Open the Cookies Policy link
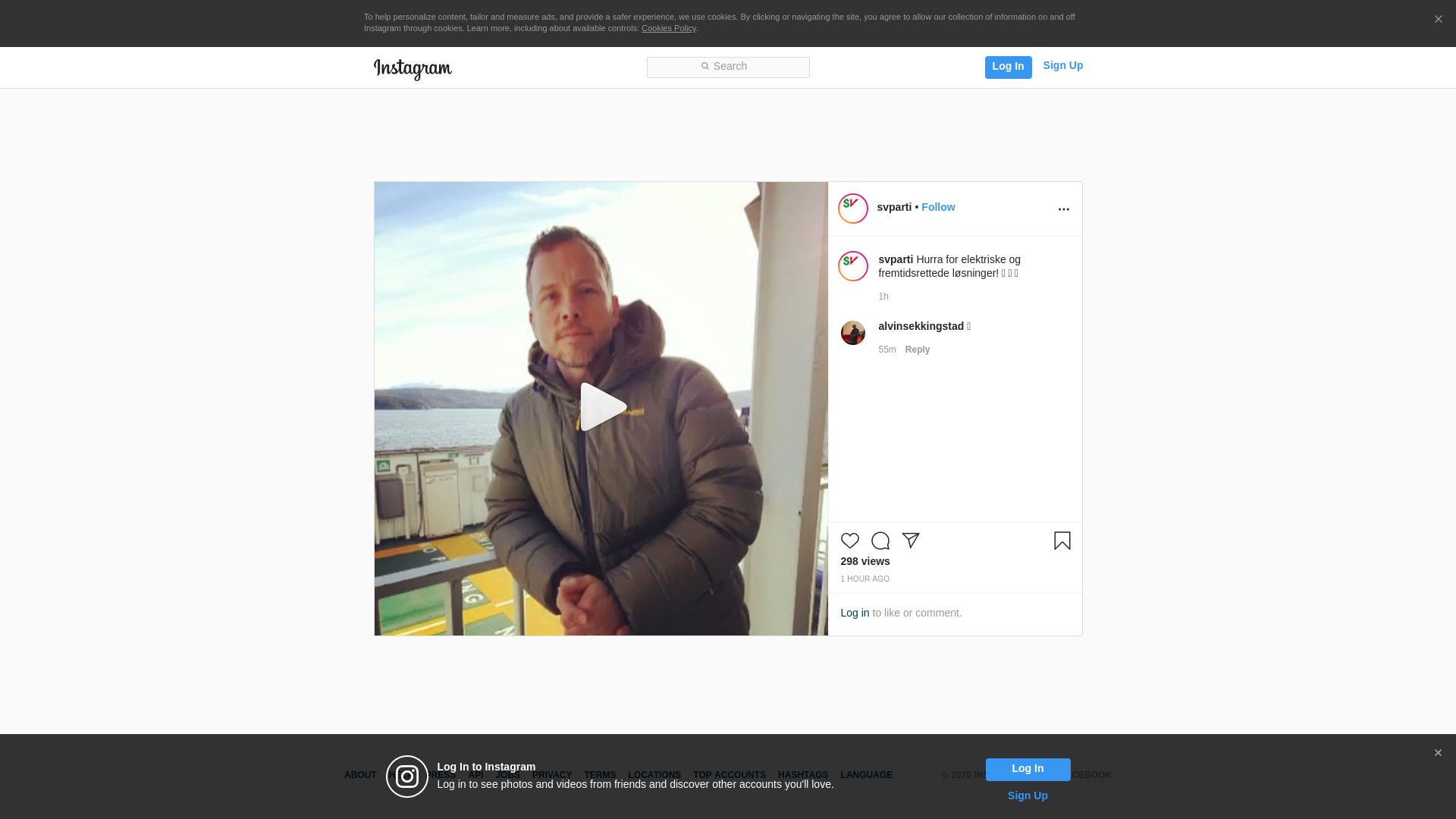This screenshot has height=819, width=1456. point(669,28)
